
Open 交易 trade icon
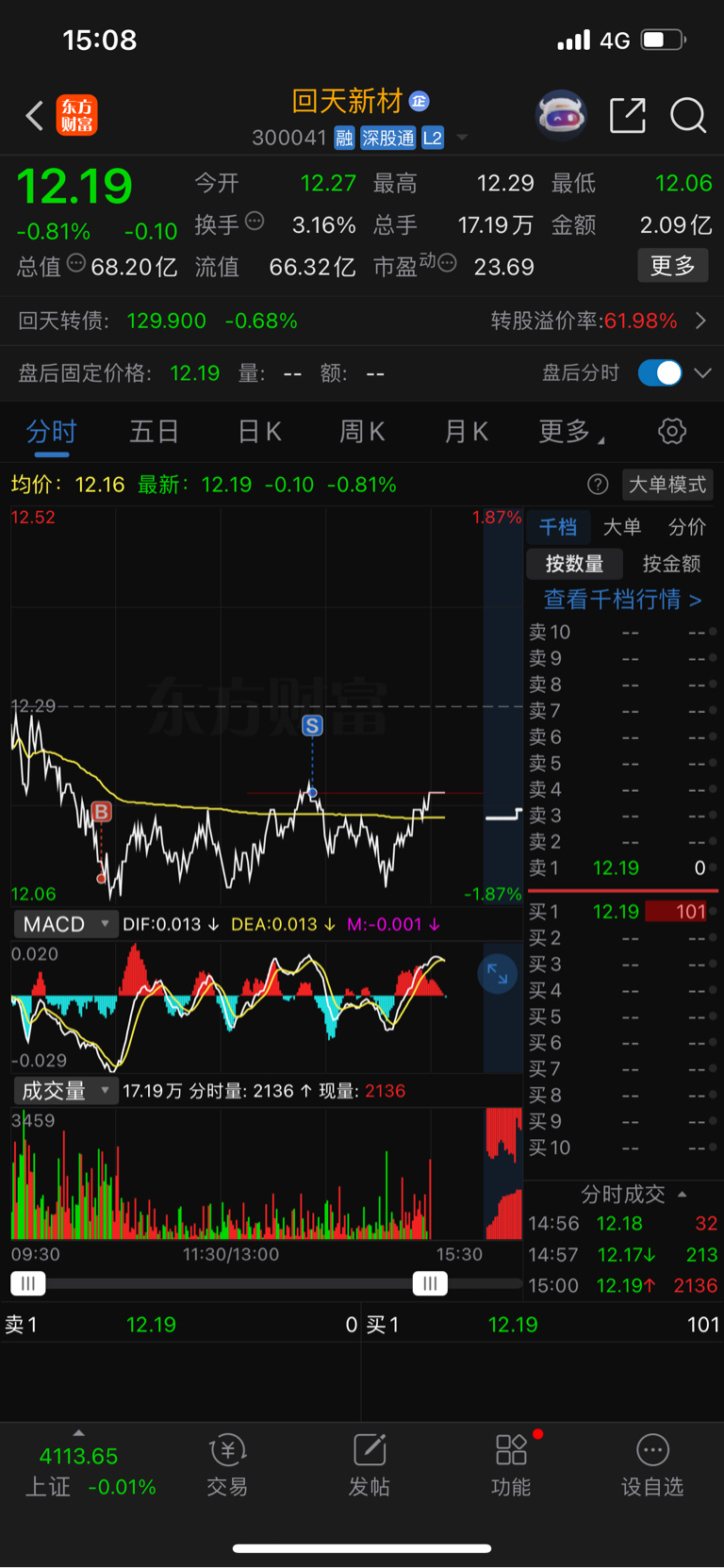tap(227, 1465)
